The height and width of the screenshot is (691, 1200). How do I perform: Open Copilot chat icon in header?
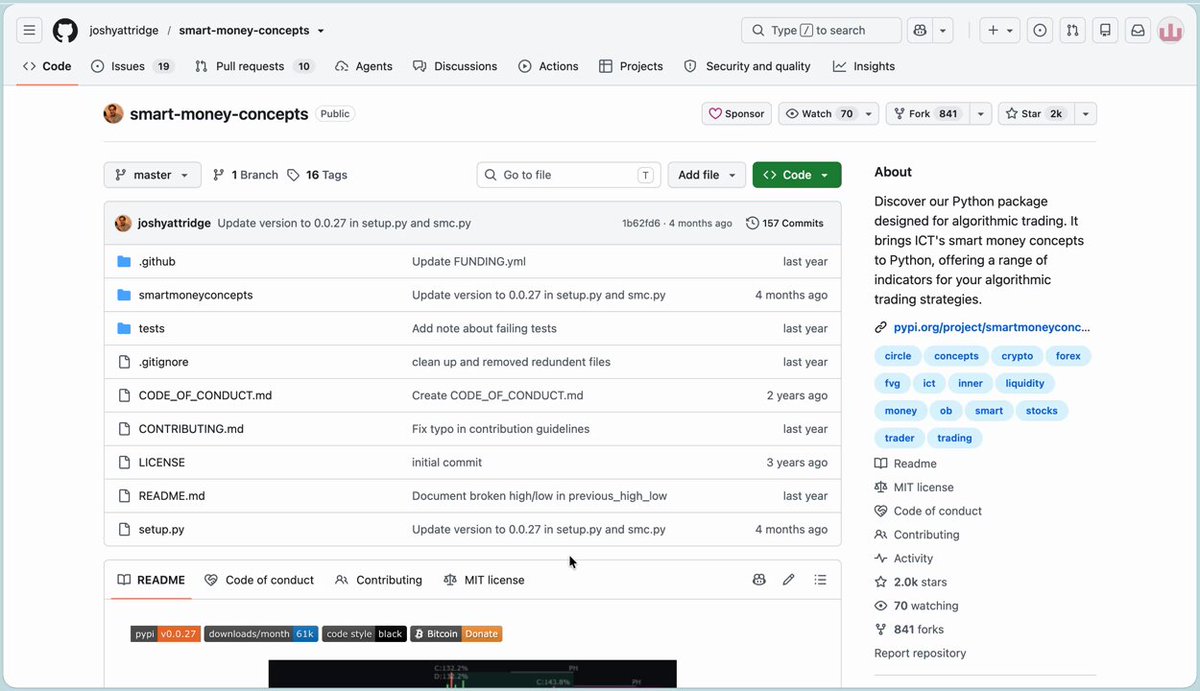point(919,30)
